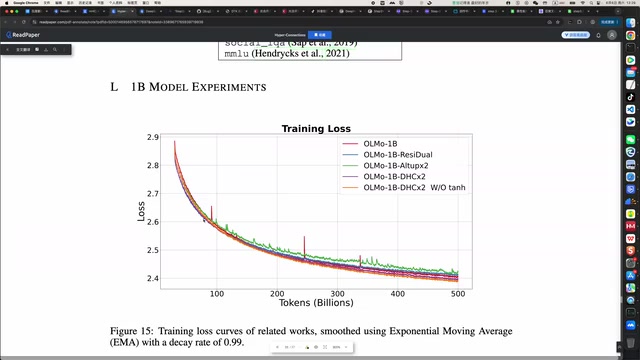Open the Apple menu
This screenshot has height=360, width=640.
[6, 3]
